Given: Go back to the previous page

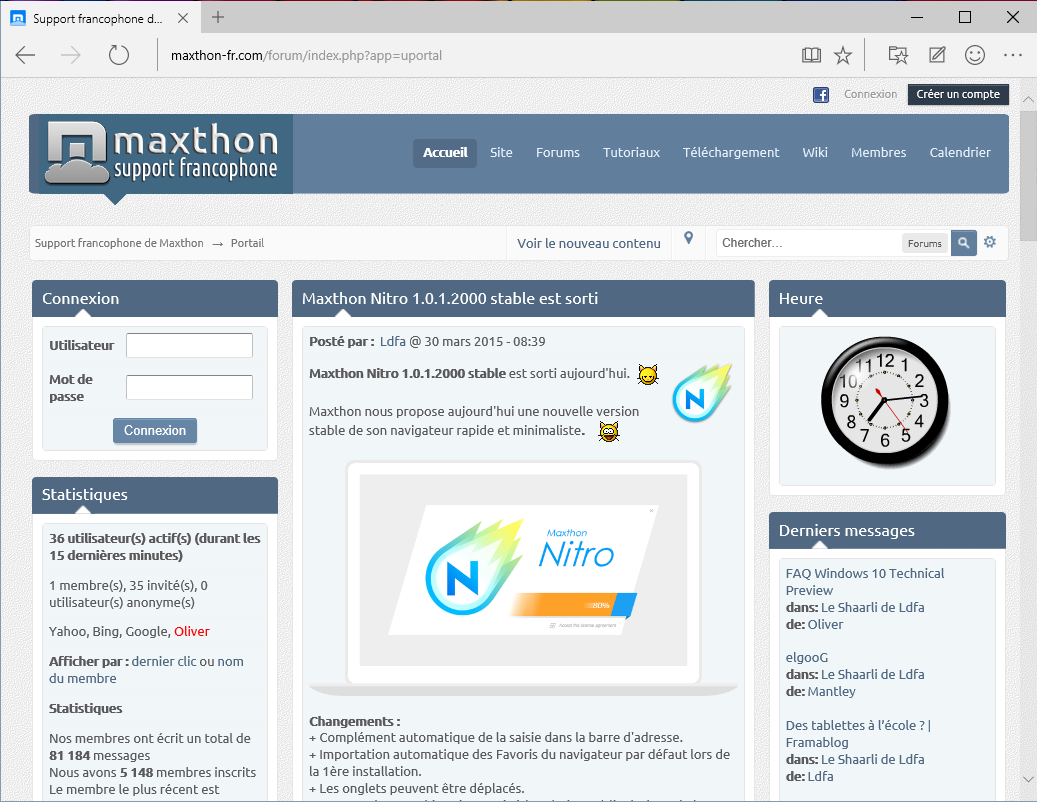Looking at the screenshot, I should tap(25, 55).
